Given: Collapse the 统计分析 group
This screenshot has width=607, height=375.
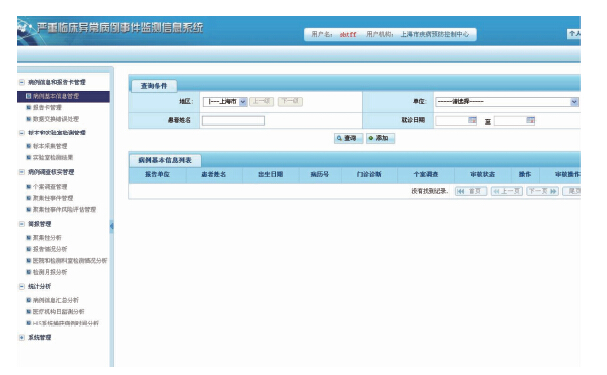Looking at the screenshot, I should pyautogui.click(x=22, y=287).
